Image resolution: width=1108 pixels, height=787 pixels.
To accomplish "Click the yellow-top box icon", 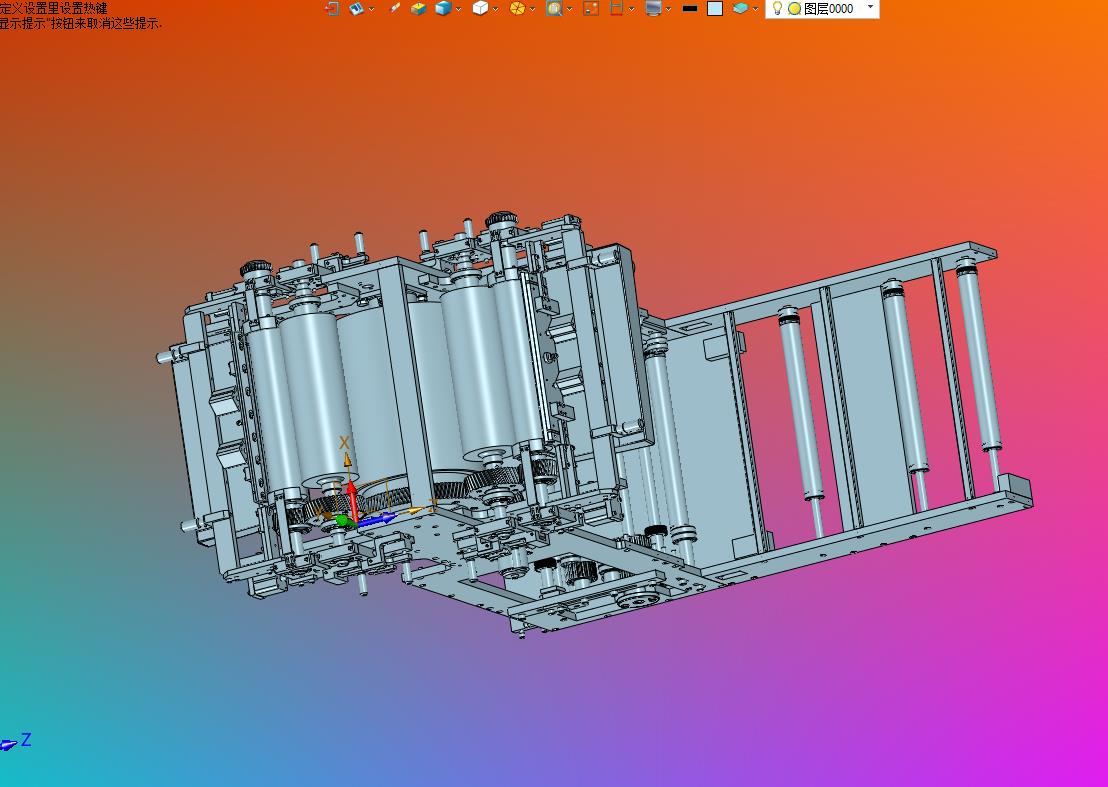I will coord(419,8).
